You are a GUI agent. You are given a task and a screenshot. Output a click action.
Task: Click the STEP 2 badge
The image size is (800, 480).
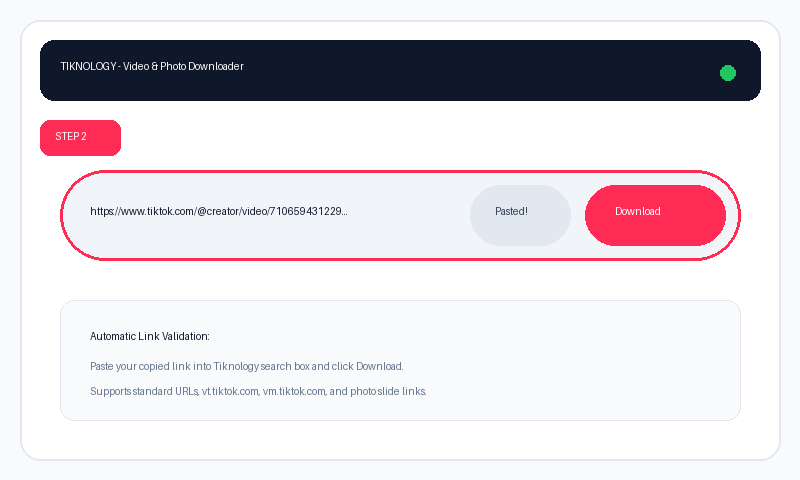pos(81,138)
